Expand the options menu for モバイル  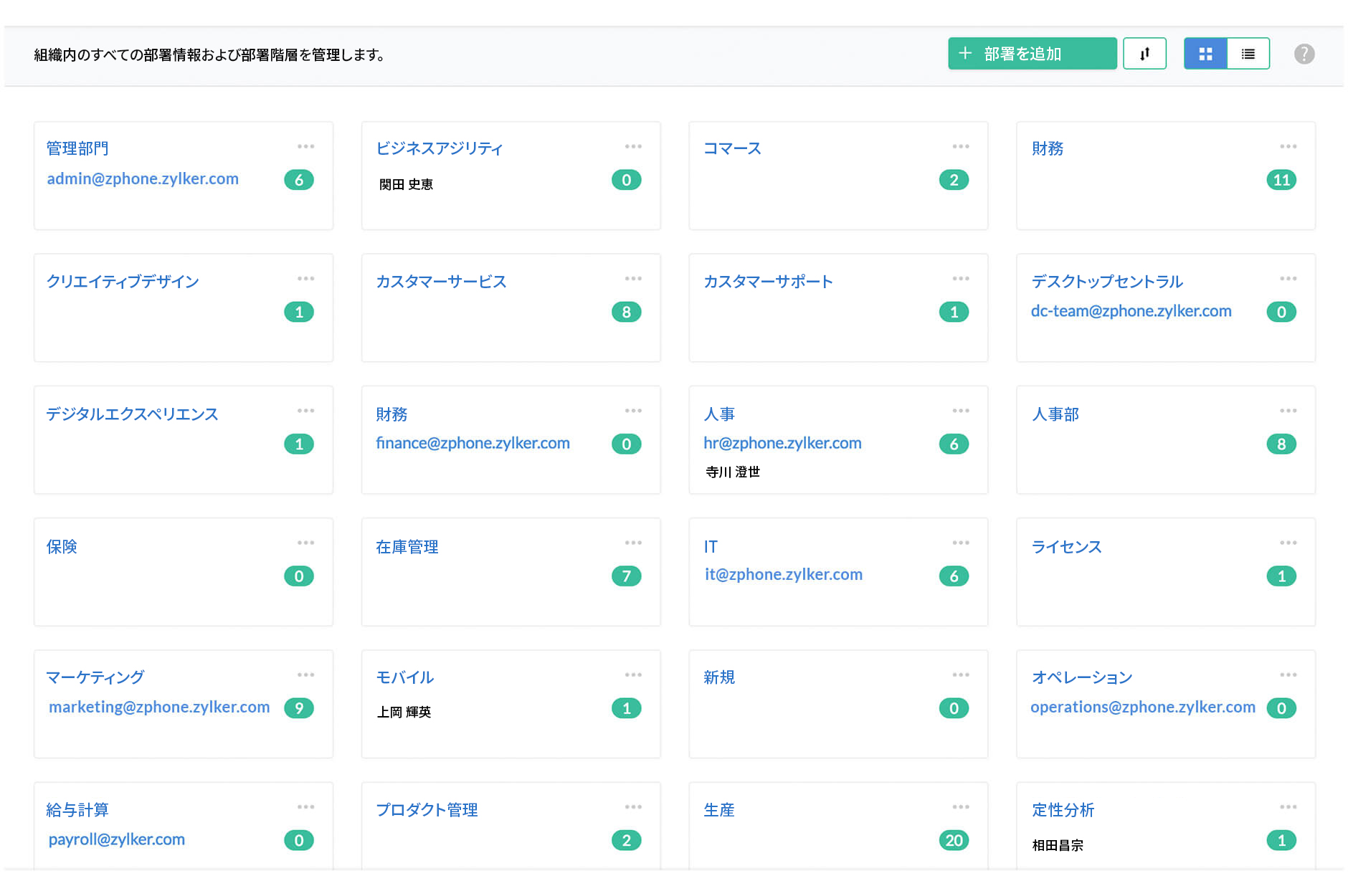point(633,674)
